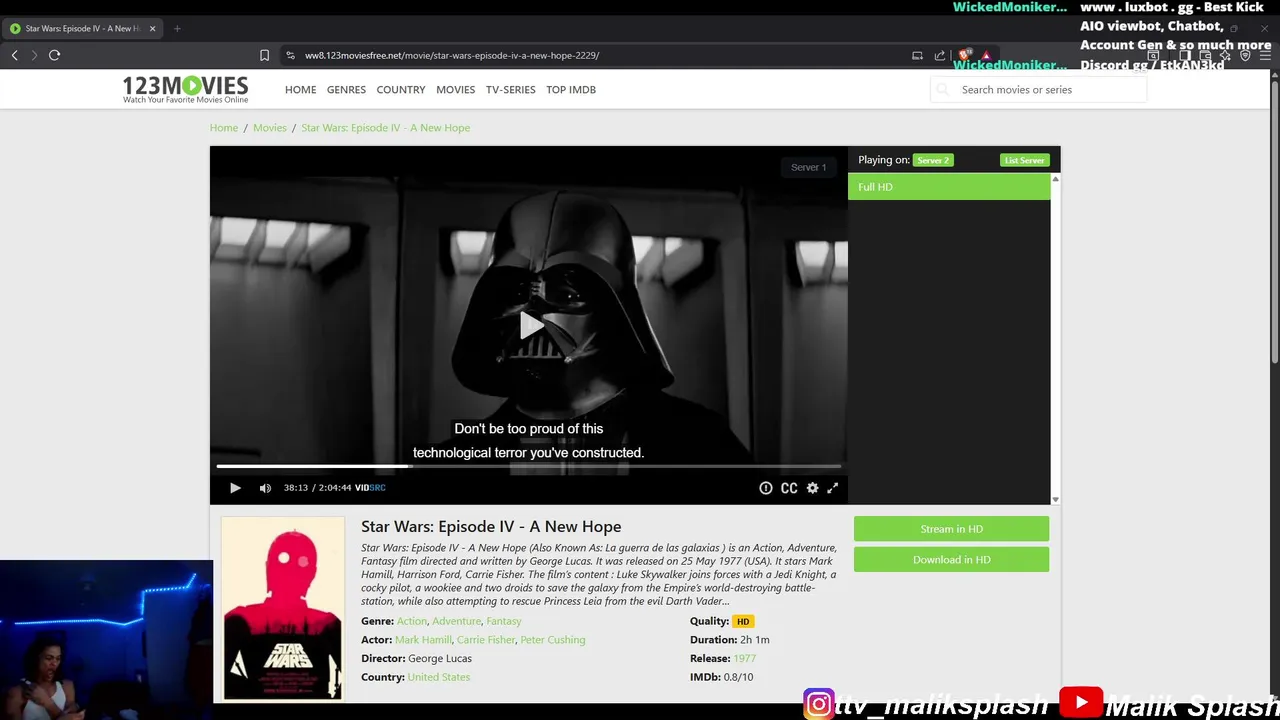Click the Star Wars breadcrumb link
This screenshot has width=1280, height=720.
point(386,128)
